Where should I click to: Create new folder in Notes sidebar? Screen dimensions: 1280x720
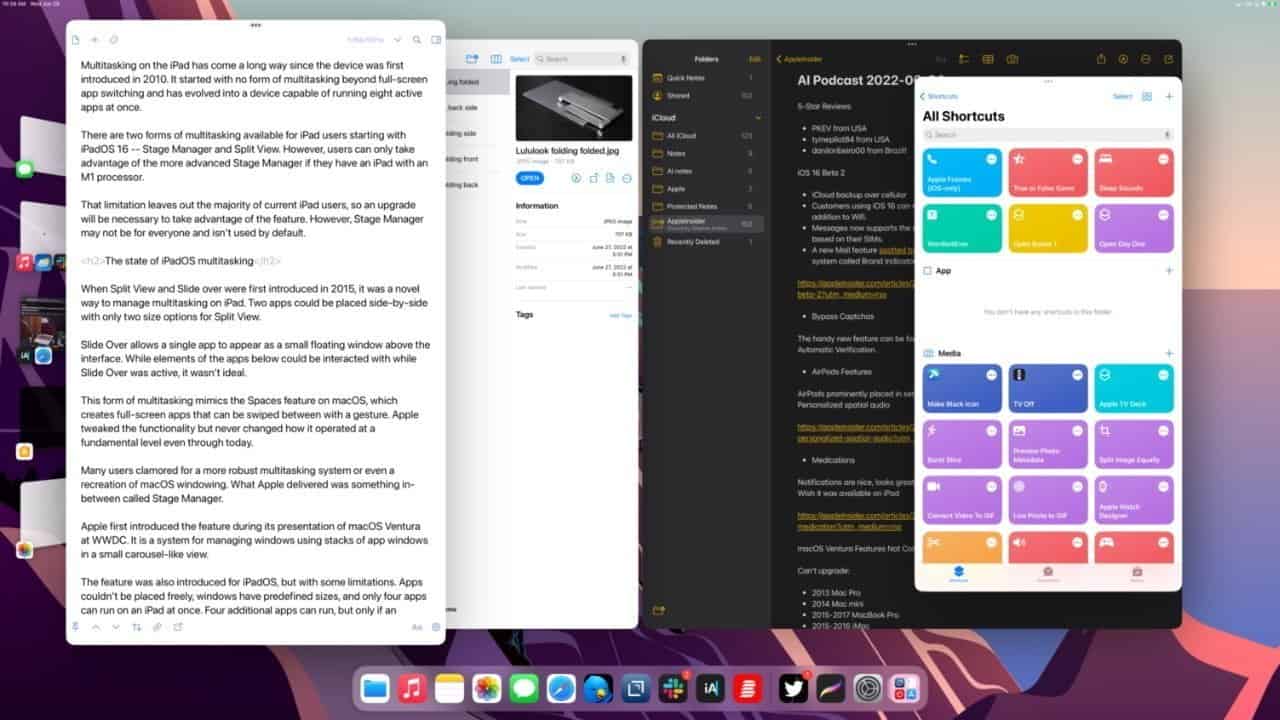tap(659, 609)
